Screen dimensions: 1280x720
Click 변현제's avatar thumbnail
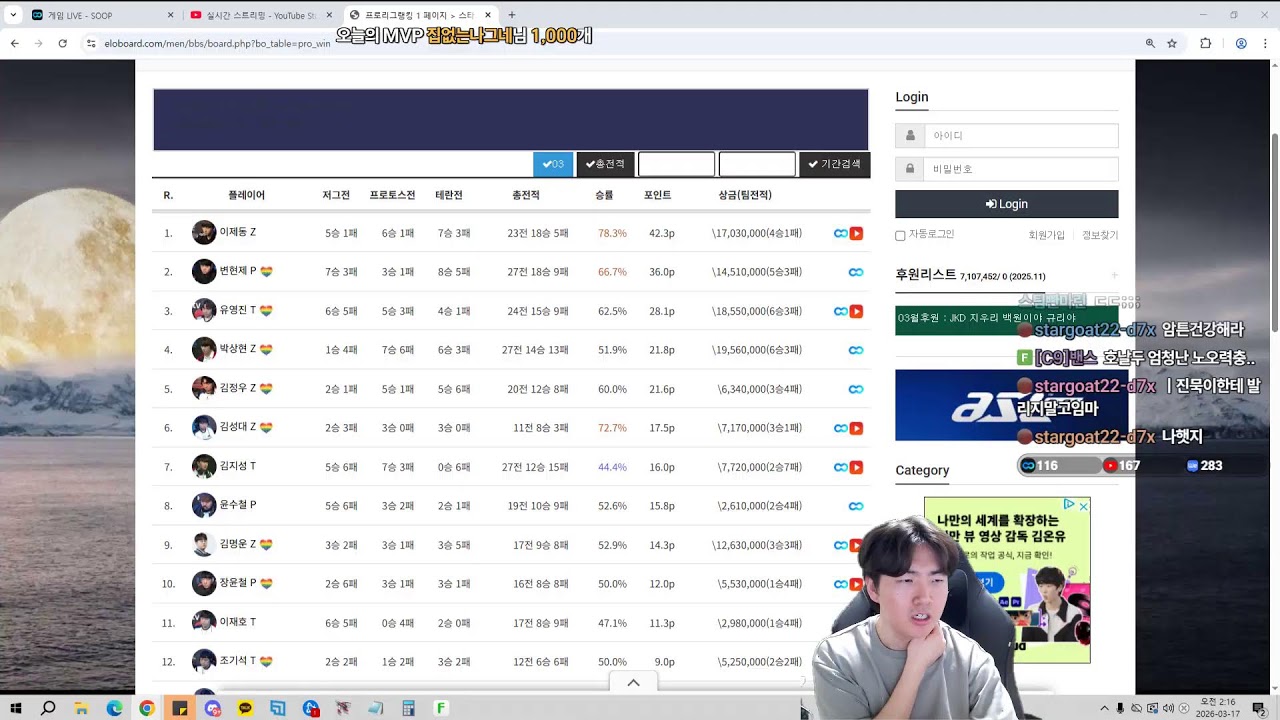coord(204,271)
